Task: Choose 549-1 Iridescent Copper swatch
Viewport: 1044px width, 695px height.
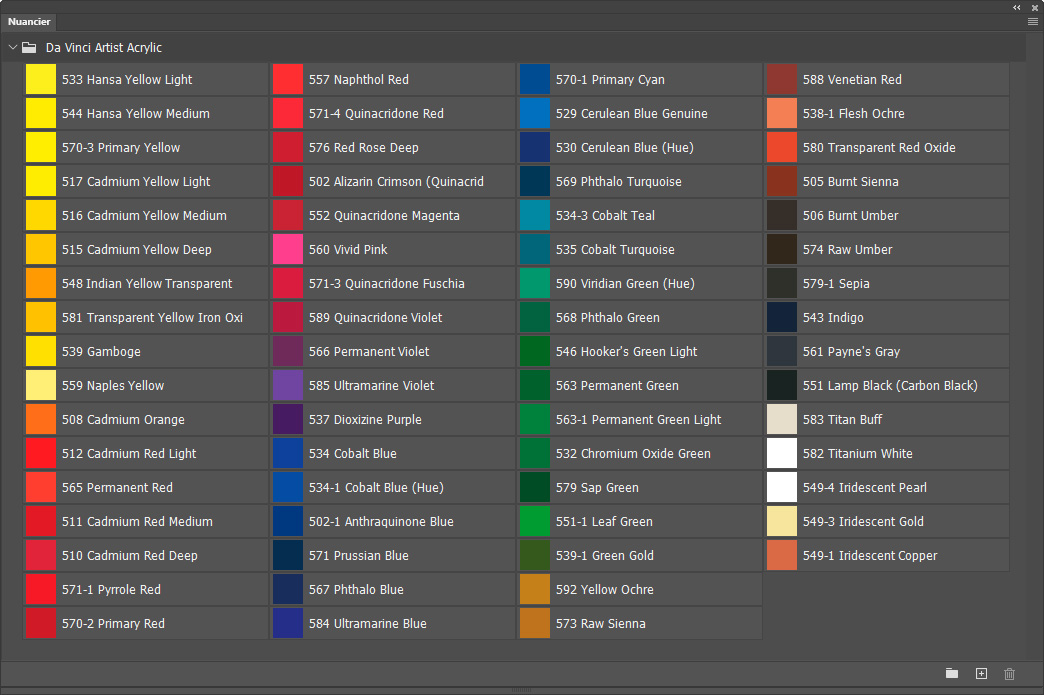Action: 887,555
